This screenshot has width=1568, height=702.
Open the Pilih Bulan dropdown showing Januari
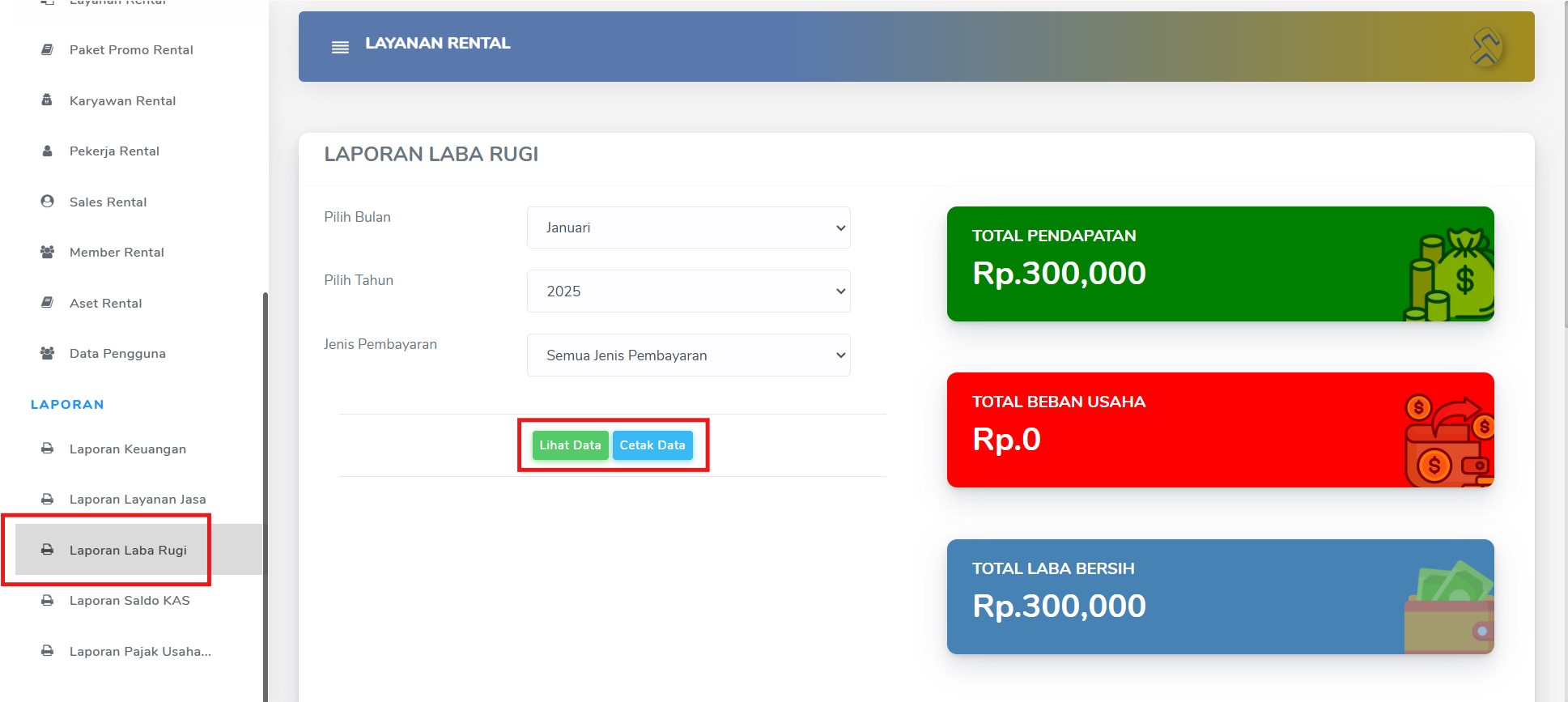tap(689, 228)
